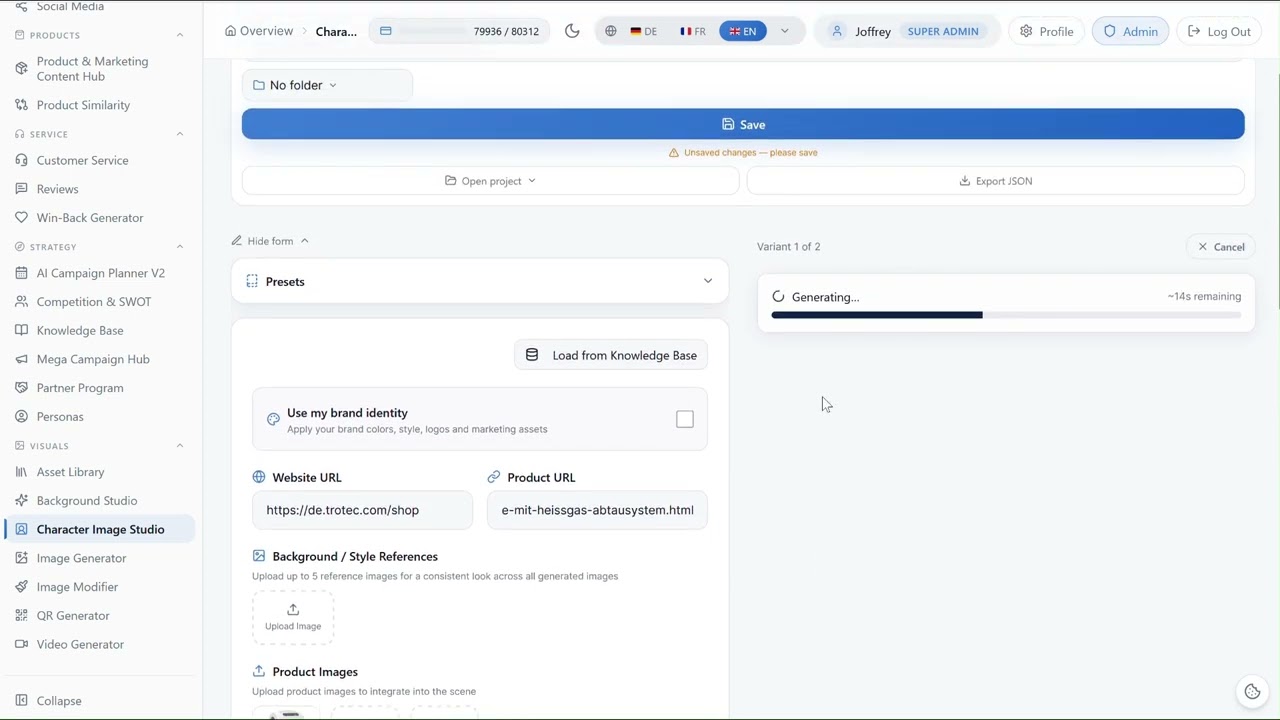1280x720 pixels.
Task: Open the Open project dropdown
Action: 490,181
